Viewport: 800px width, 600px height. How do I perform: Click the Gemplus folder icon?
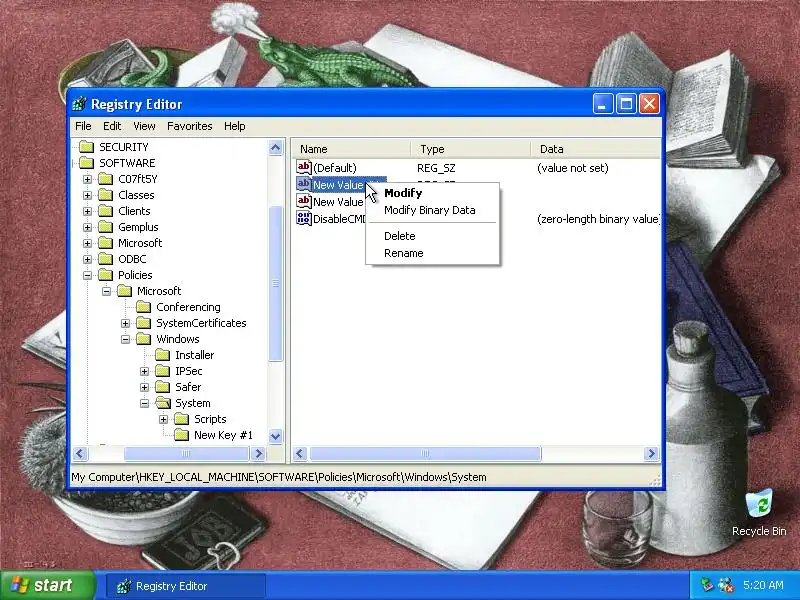pos(106,227)
